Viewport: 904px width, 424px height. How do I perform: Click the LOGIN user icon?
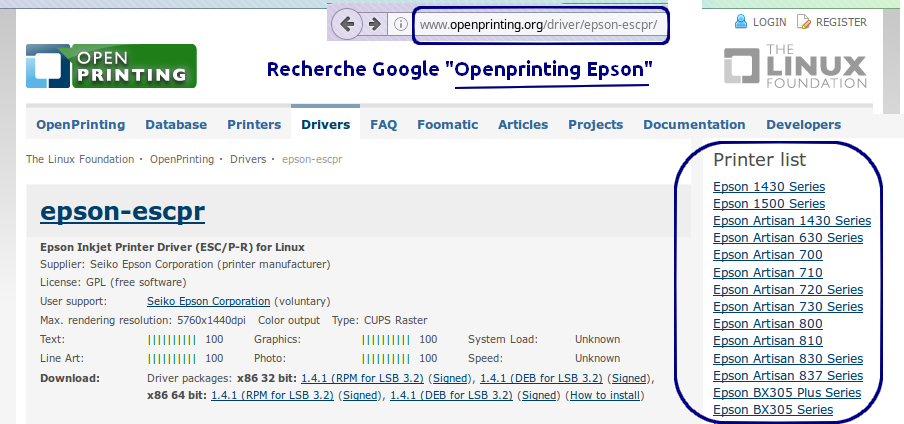tap(741, 21)
